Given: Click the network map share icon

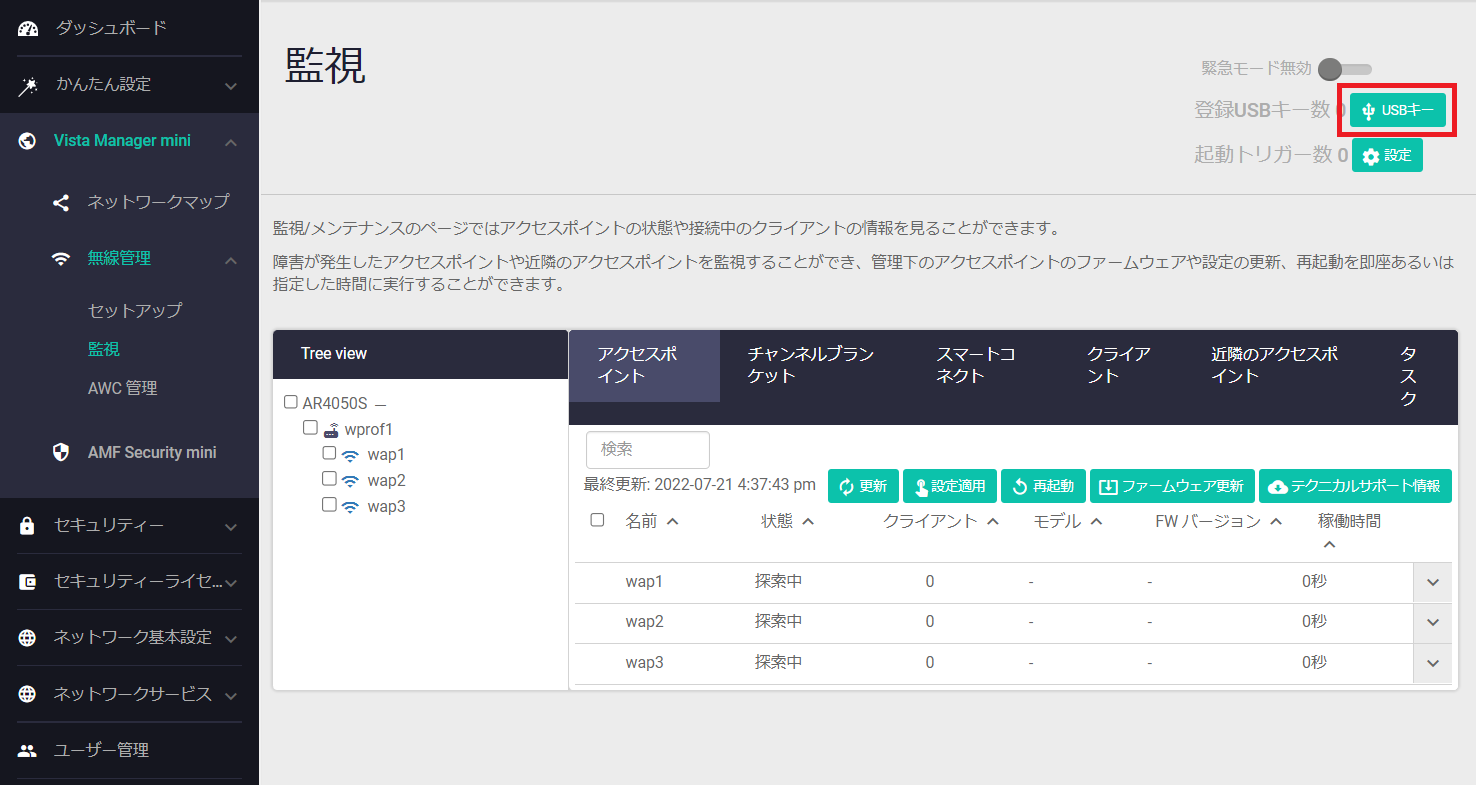Looking at the screenshot, I should coord(61,202).
